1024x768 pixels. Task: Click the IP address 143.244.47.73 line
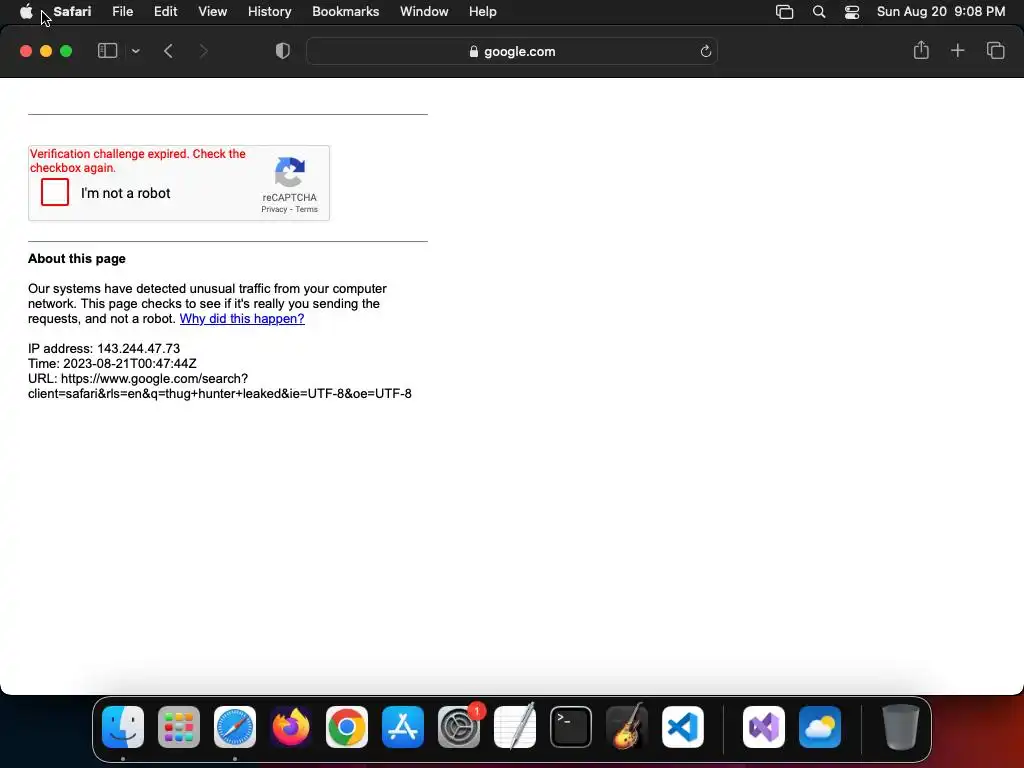[x=104, y=349]
